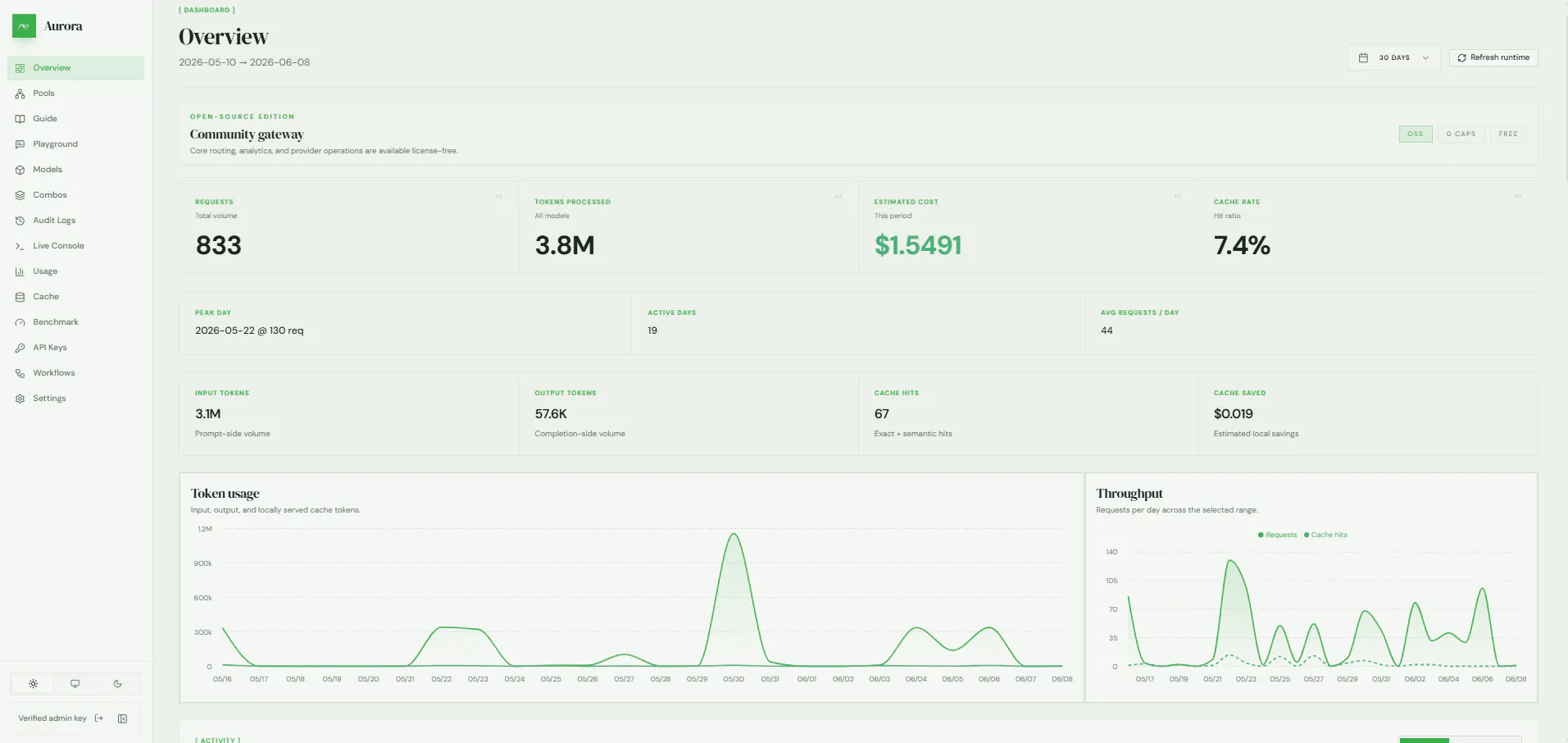The height and width of the screenshot is (743, 1568).
Task: Click the Refresh runtime button
Action: tap(1493, 57)
